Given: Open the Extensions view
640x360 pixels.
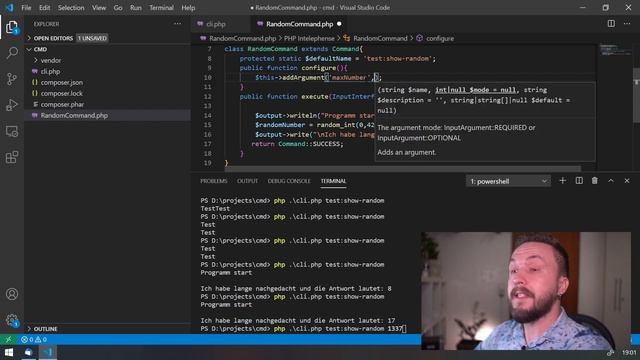Looking at the screenshot, I should tap(12, 157).
